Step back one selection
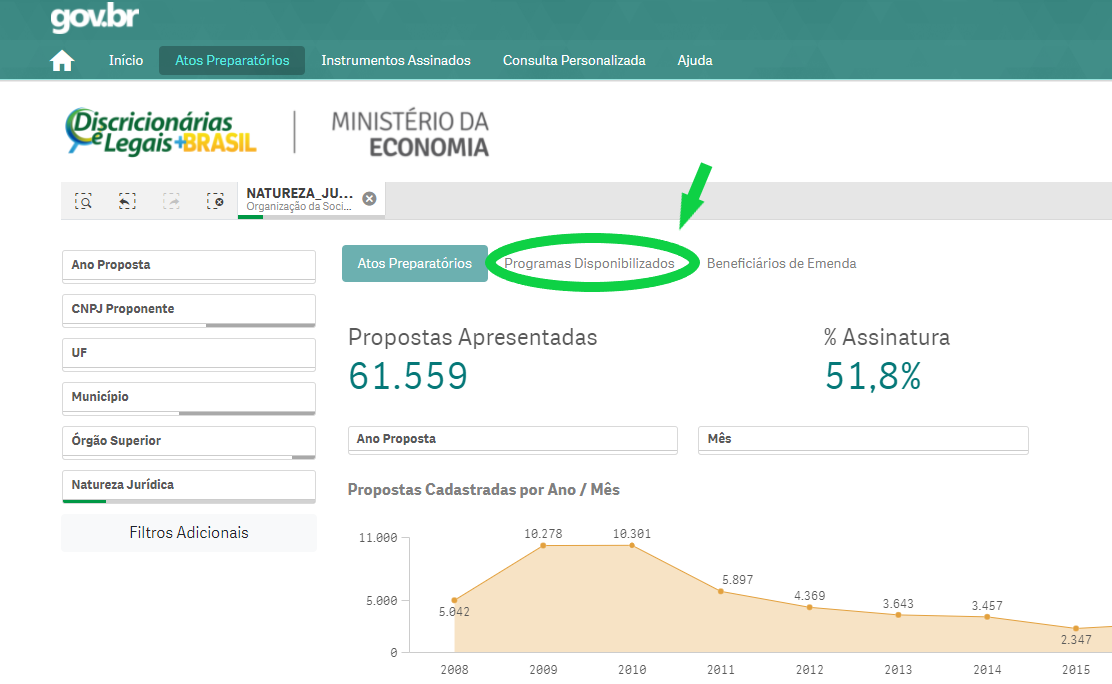This screenshot has width=1112, height=684. [127, 201]
